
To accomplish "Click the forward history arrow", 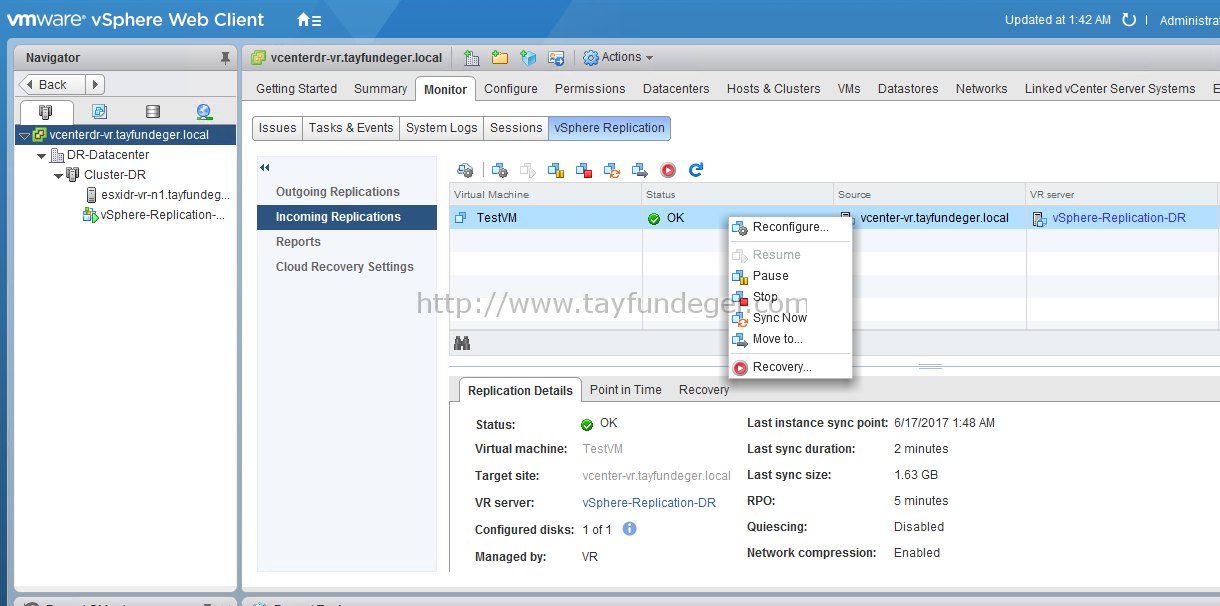I will [96, 85].
